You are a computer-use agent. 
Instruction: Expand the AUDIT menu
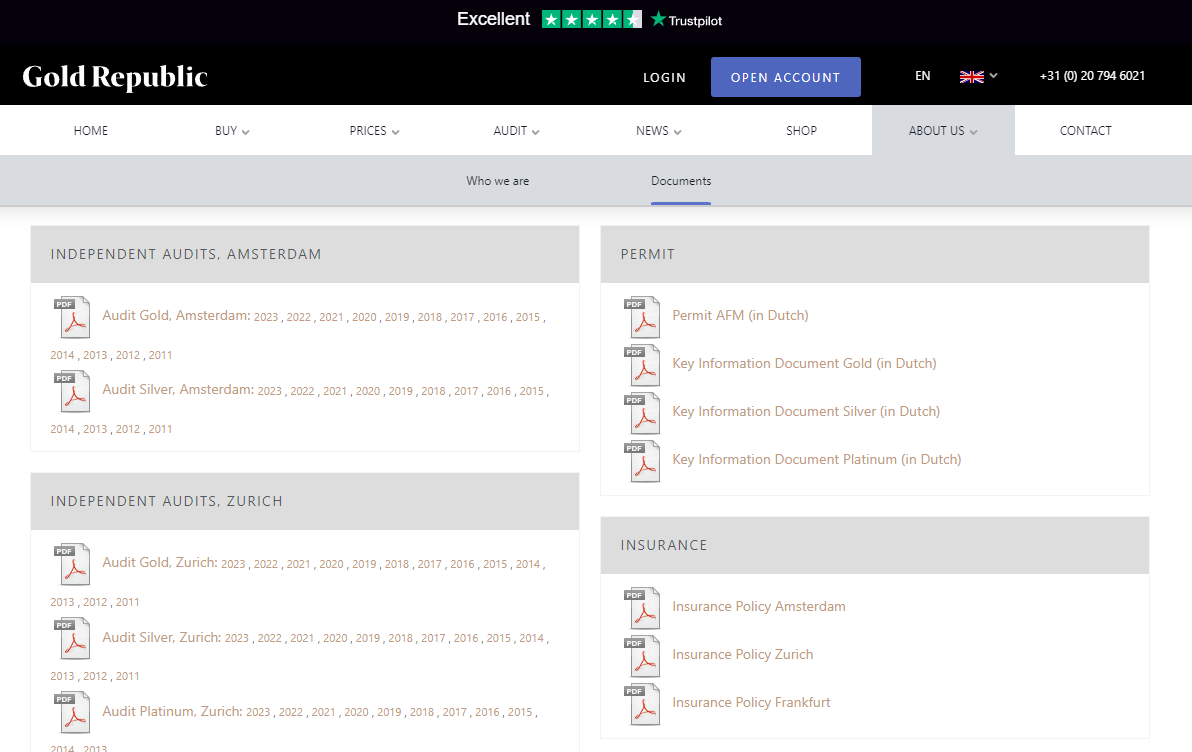click(516, 131)
